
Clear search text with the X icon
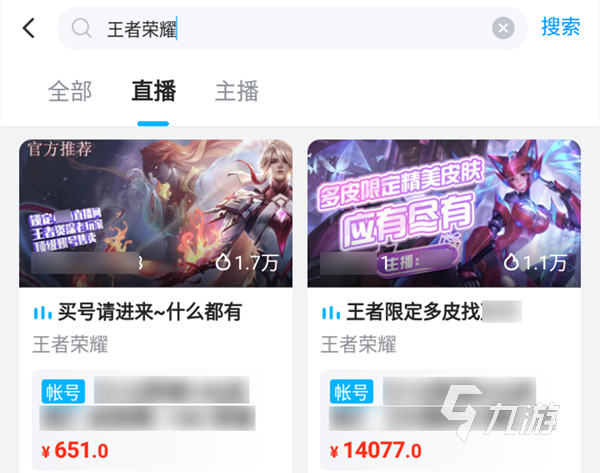[x=503, y=28]
